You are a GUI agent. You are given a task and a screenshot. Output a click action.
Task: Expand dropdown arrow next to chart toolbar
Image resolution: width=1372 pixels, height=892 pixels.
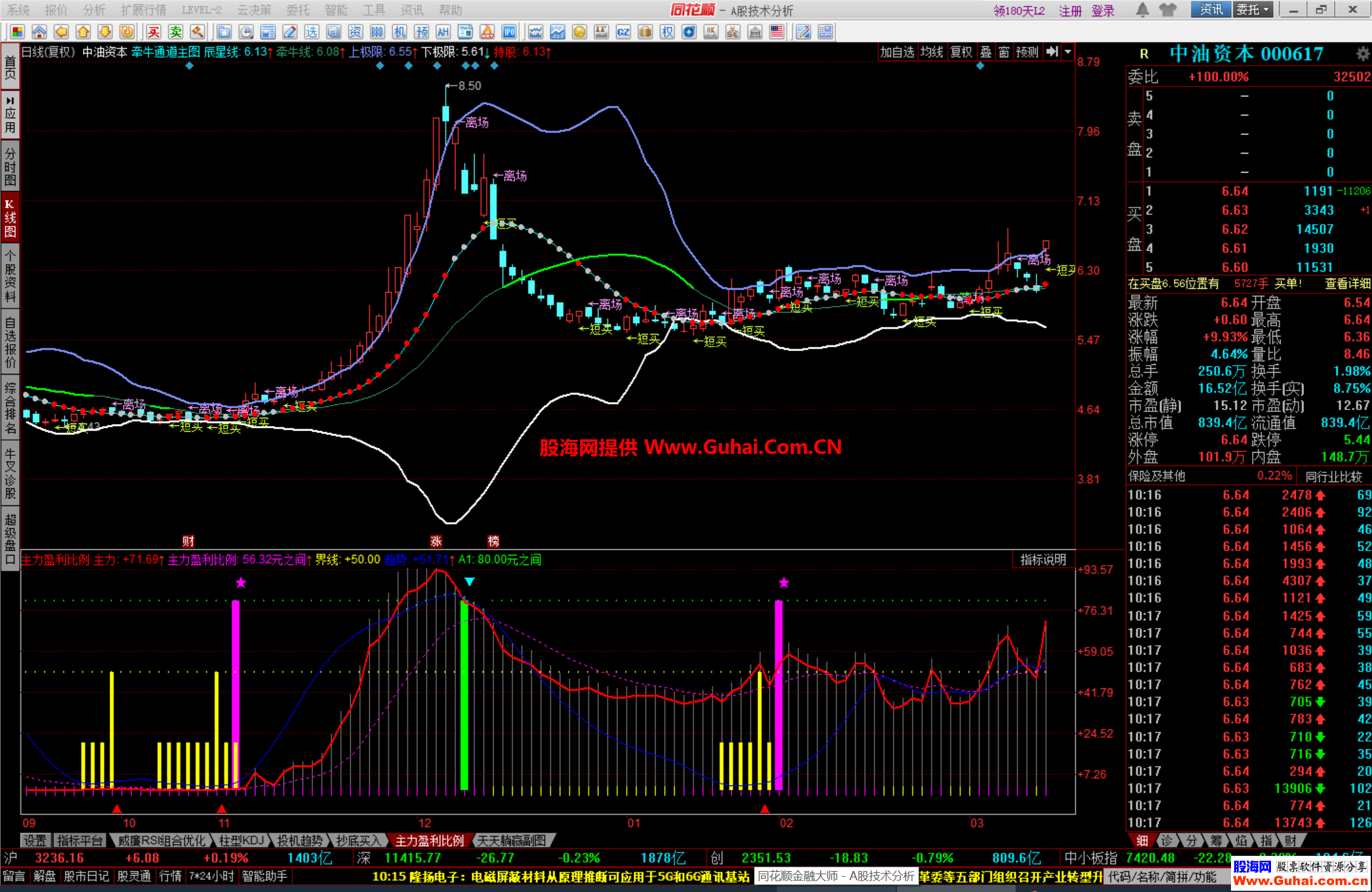pyautogui.click(x=1068, y=52)
